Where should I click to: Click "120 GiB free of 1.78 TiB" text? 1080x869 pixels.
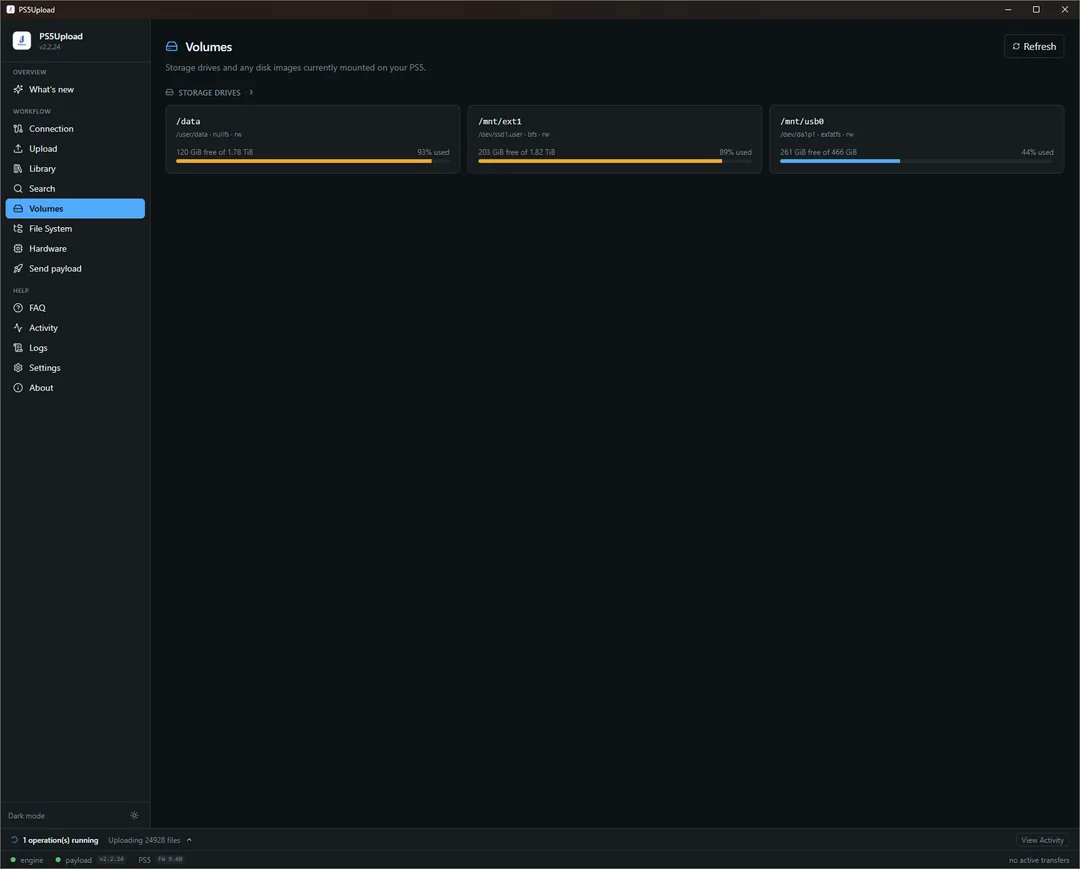coord(215,152)
